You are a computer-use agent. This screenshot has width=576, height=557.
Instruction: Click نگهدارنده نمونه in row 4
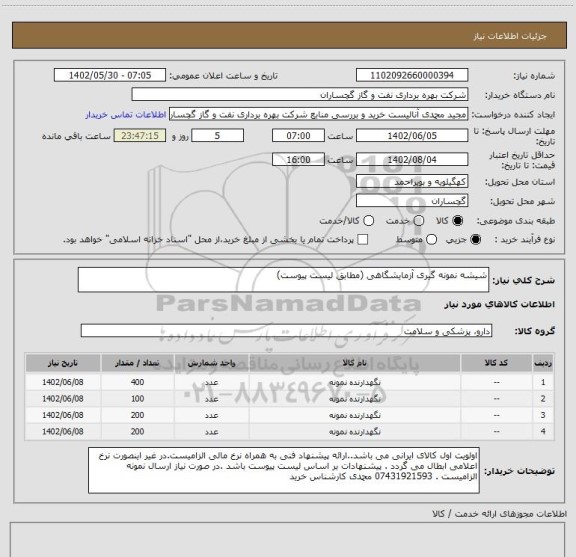354,432
